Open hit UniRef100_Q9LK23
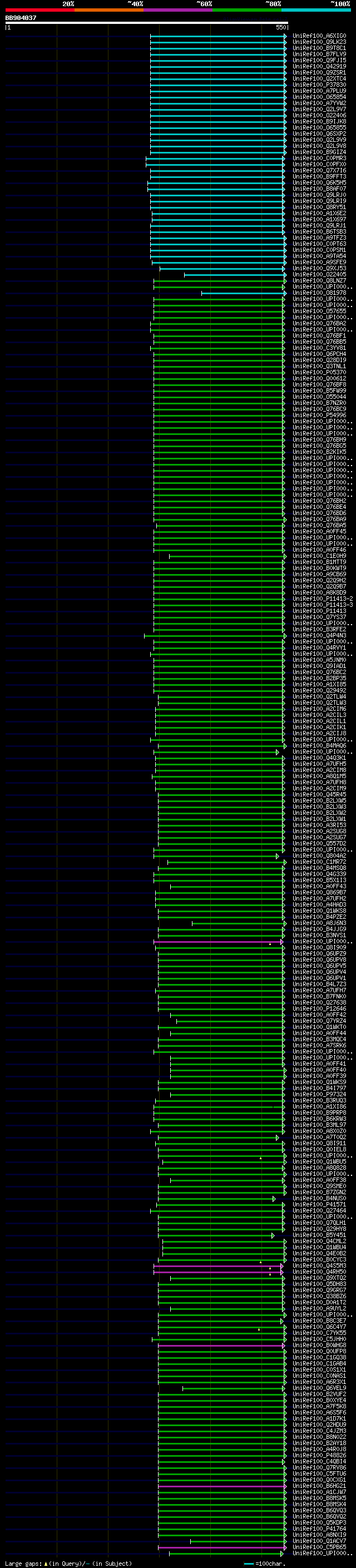This screenshot has width=356, height=1568. [319, 42]
